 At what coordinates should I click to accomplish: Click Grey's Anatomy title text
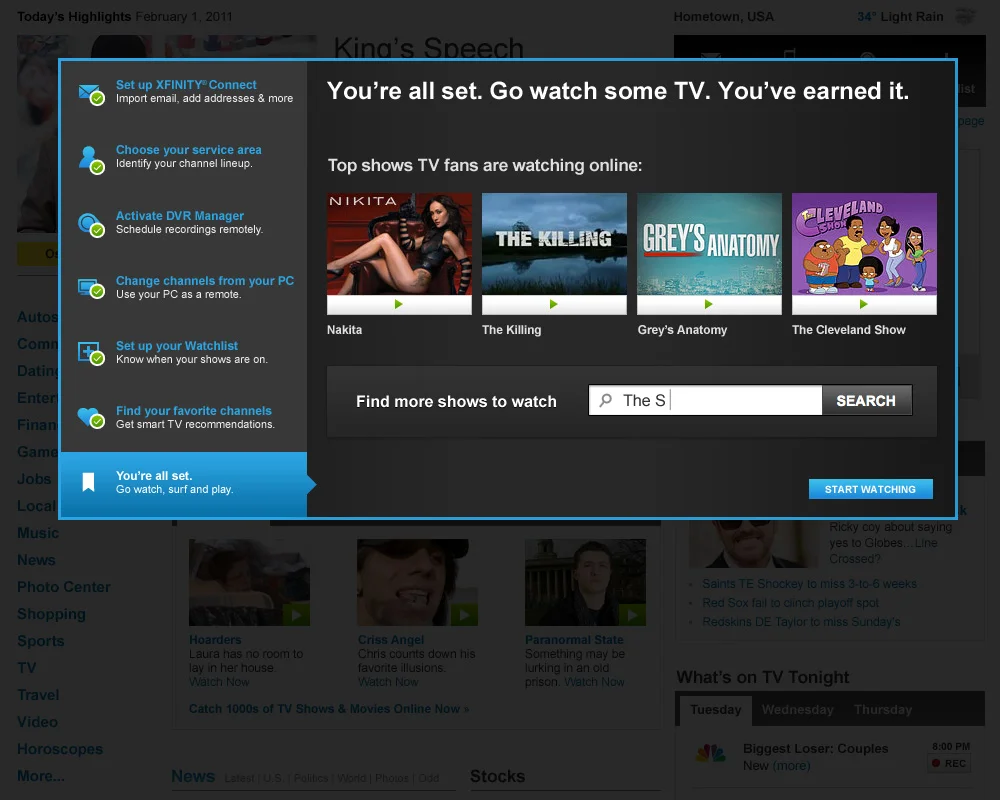coord(682,330)
